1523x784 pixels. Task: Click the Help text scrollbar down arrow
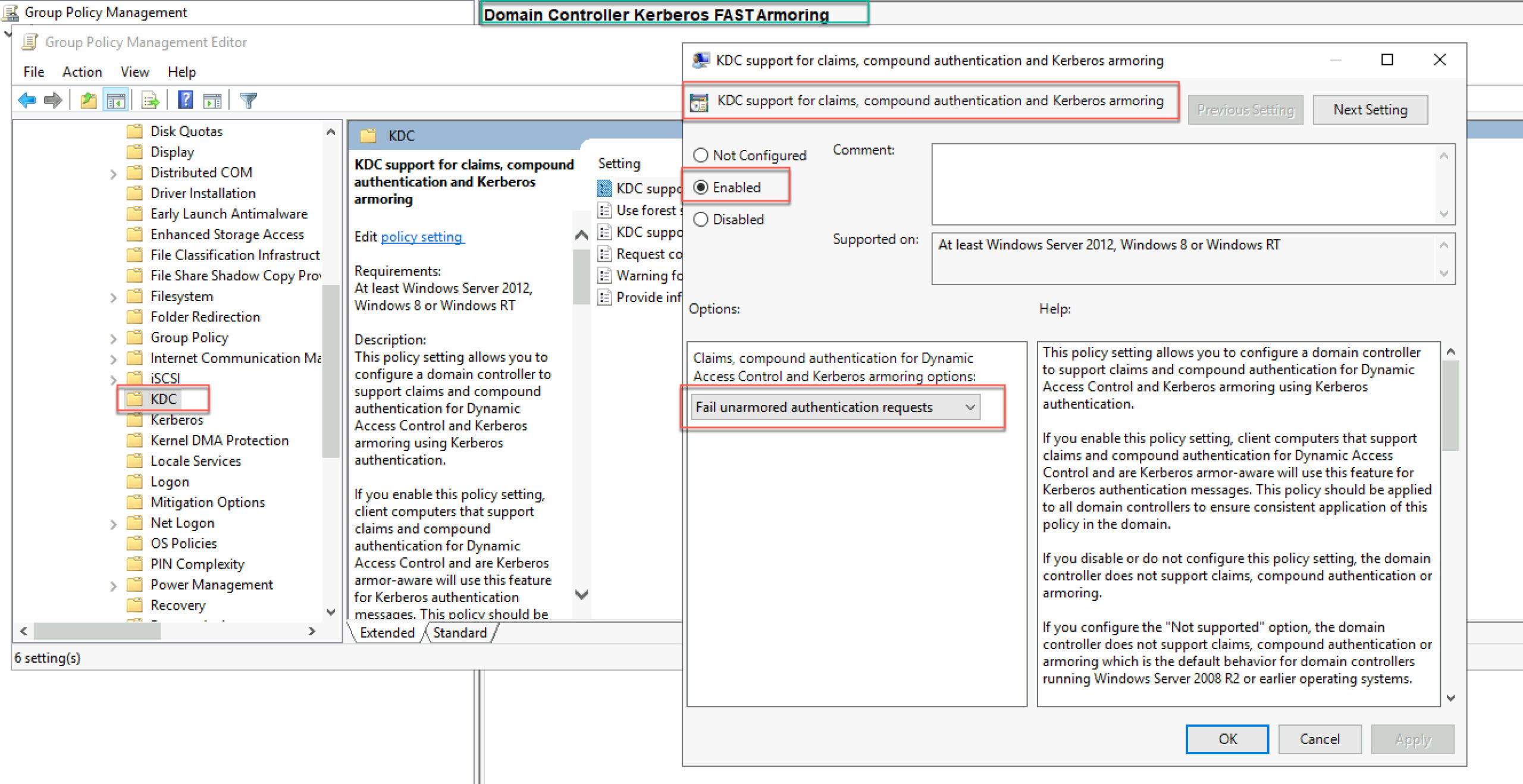pos(1450,697)
